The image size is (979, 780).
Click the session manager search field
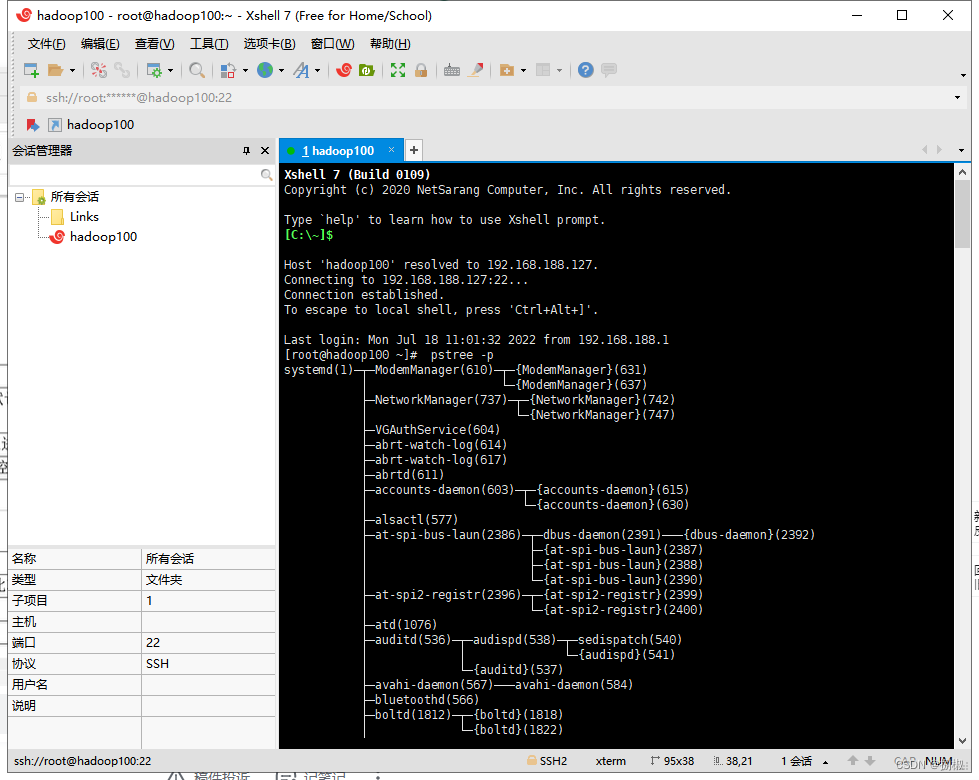[135, 175]
